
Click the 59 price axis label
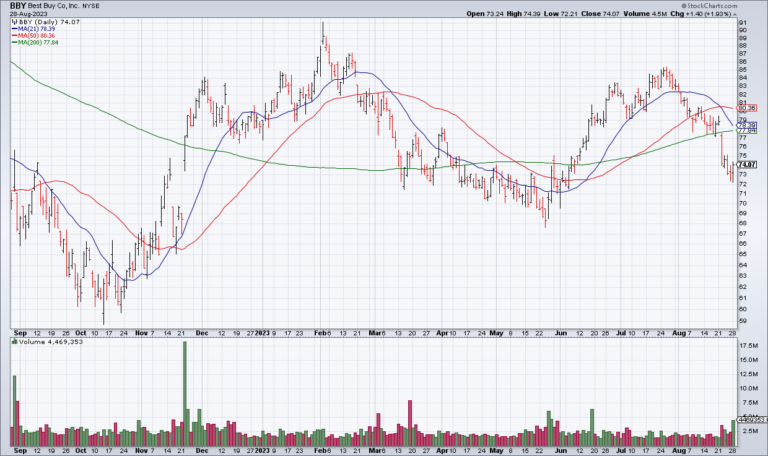coord(743,321)
